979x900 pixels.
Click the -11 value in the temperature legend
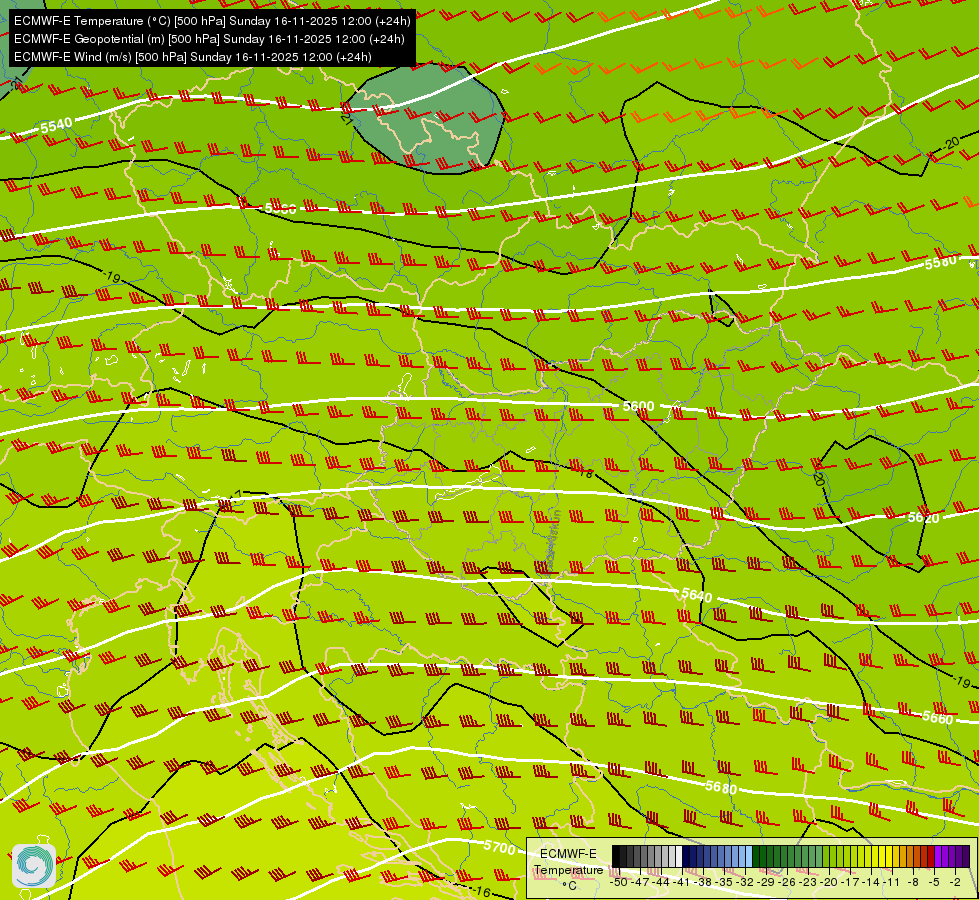click(893, 882)
